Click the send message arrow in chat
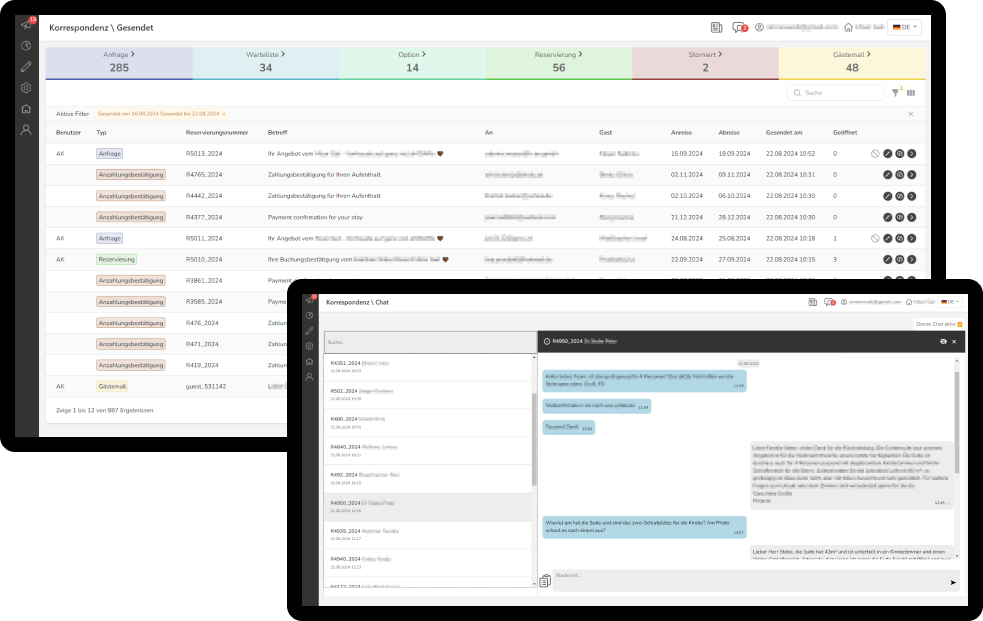This screenshot has width=983, height=621. coord(952,581)
